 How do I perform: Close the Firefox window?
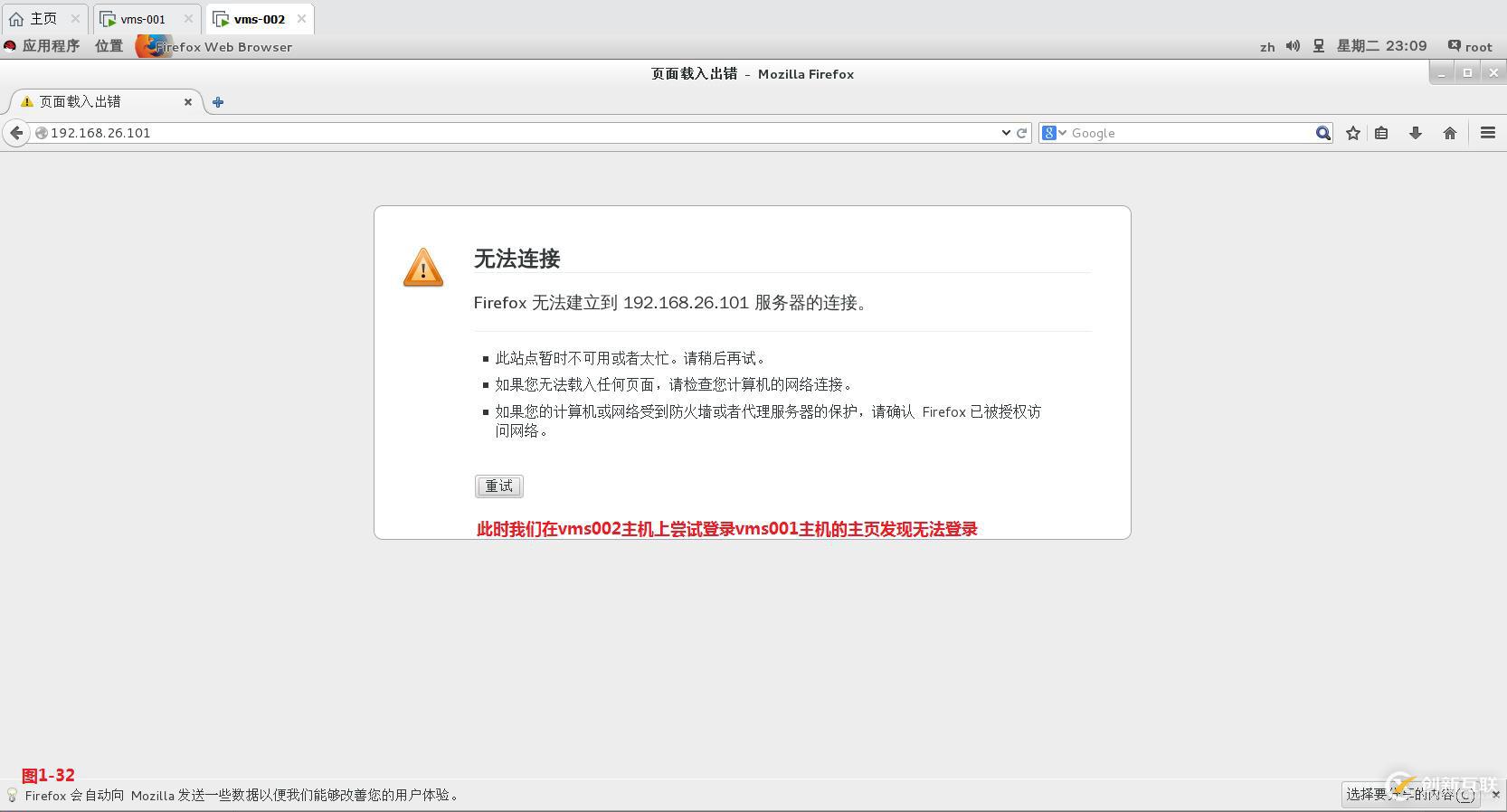click(1493, 73)
